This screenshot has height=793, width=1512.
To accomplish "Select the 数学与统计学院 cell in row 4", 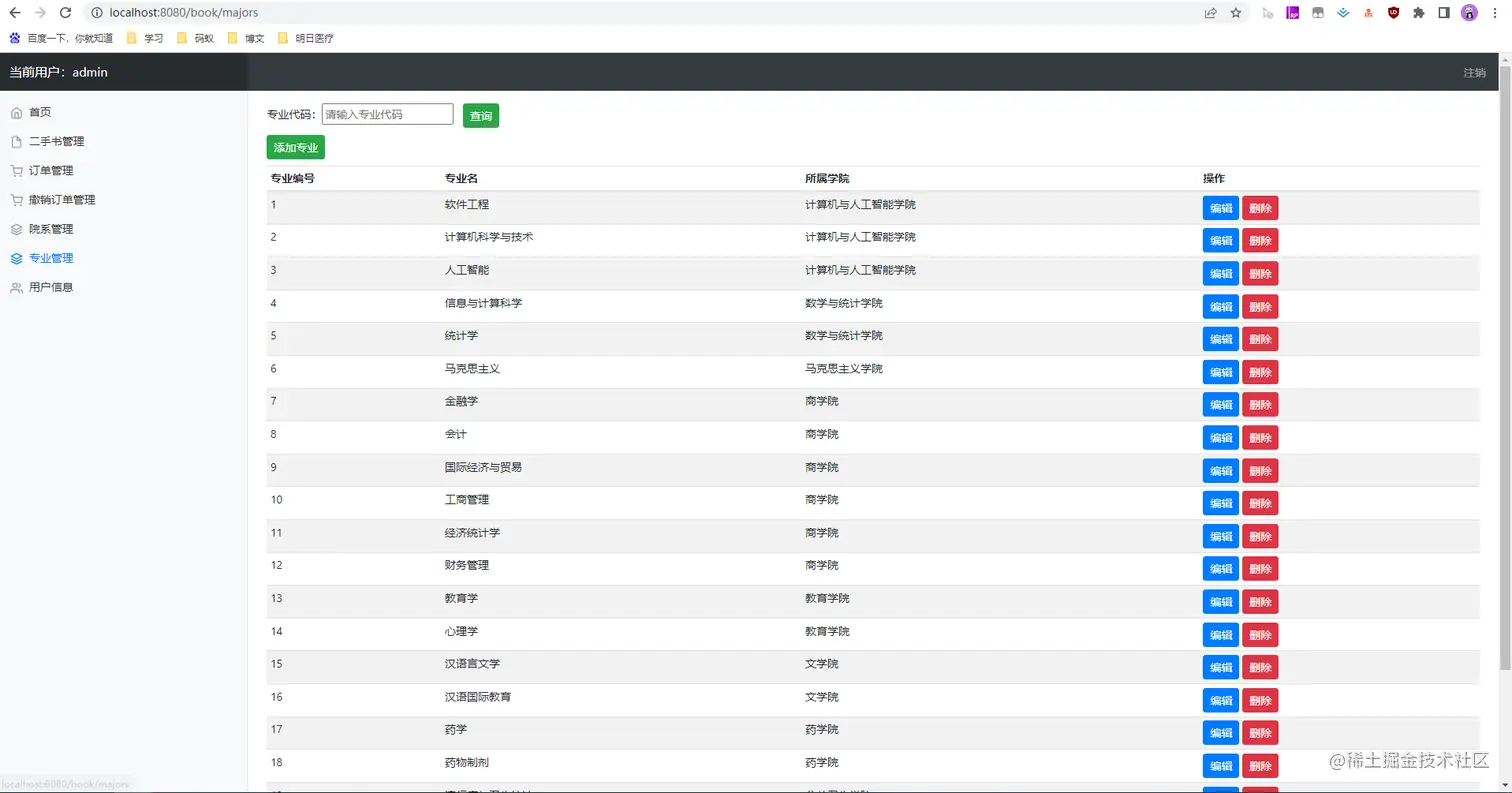I will (844, 303).
